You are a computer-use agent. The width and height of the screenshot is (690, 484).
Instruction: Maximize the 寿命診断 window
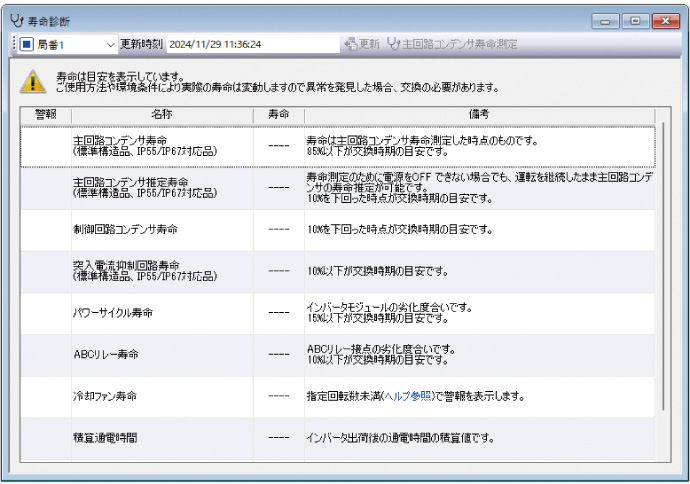(635, 19)
